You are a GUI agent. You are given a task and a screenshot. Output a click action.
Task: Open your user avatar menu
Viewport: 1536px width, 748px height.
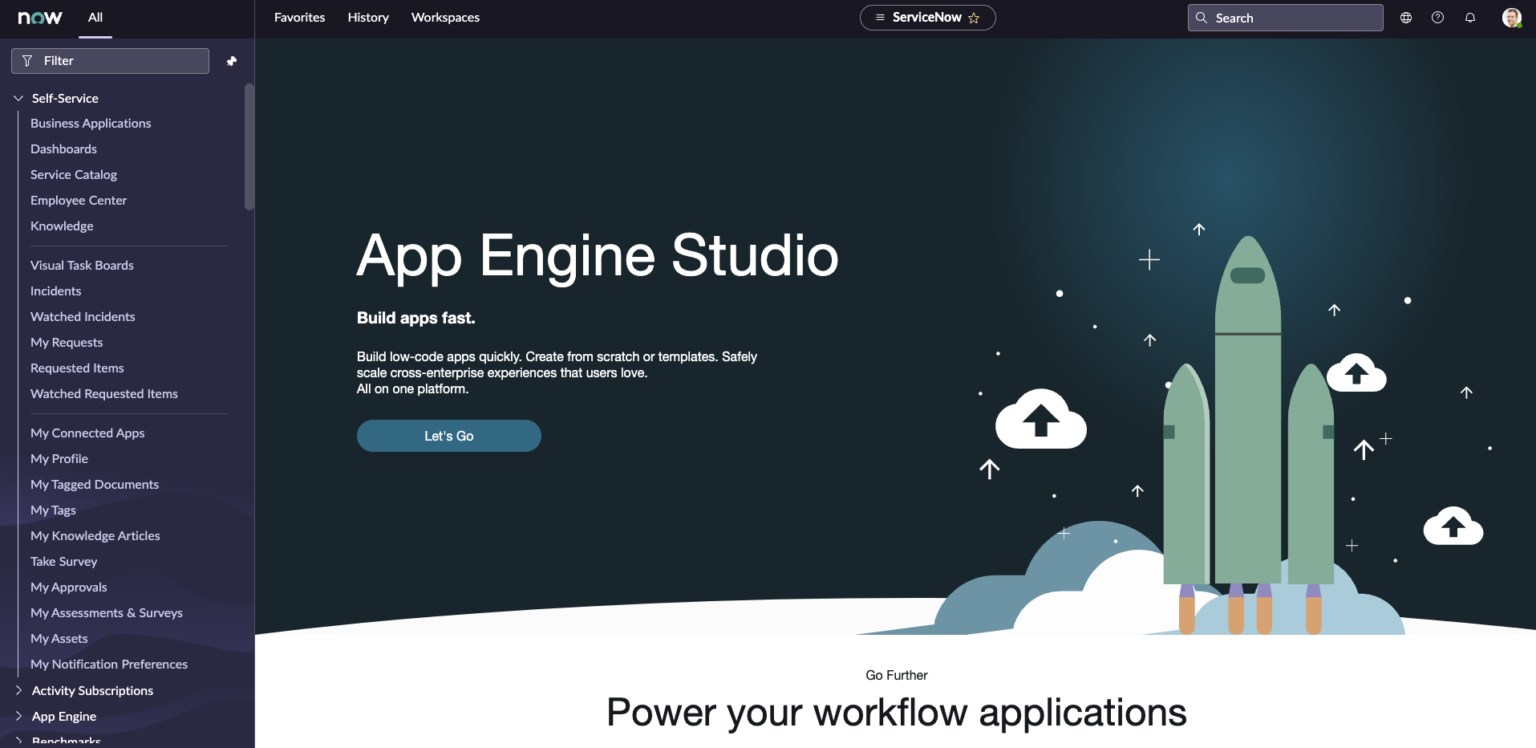tap(1511, 17)
